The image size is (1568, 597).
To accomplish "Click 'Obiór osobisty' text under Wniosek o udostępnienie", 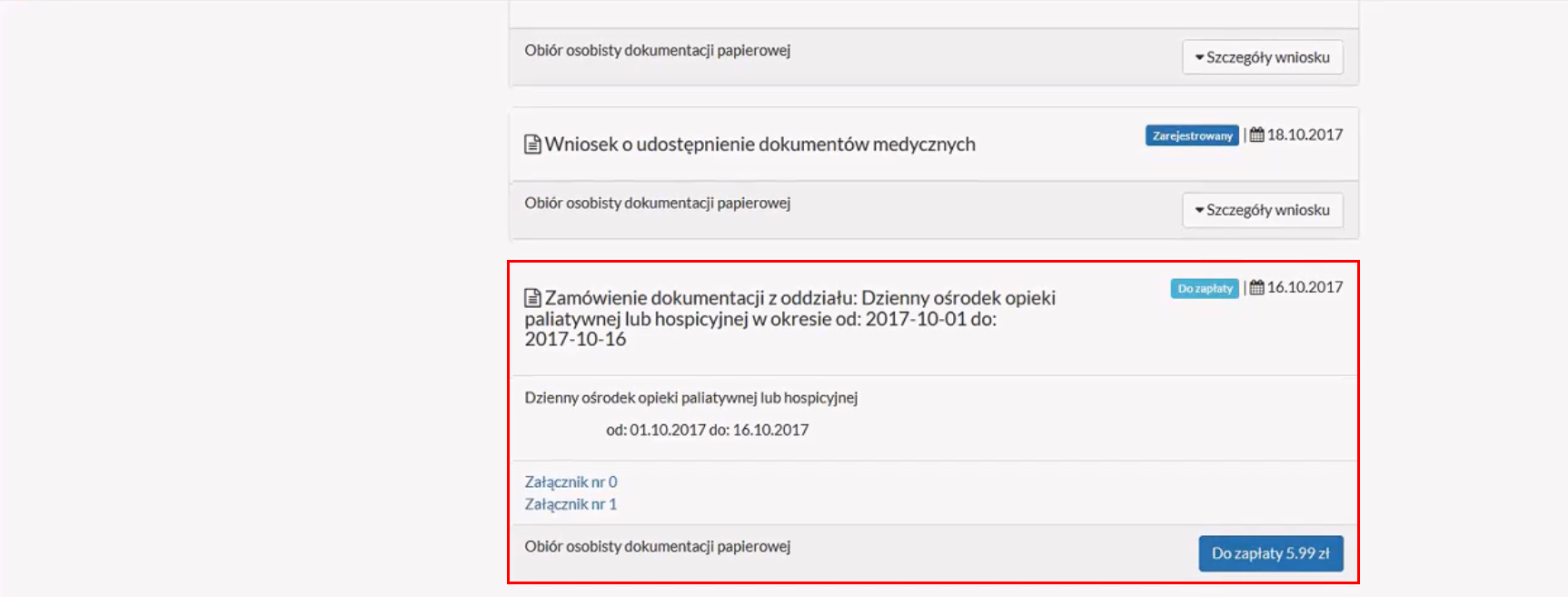I will [658, 203].
